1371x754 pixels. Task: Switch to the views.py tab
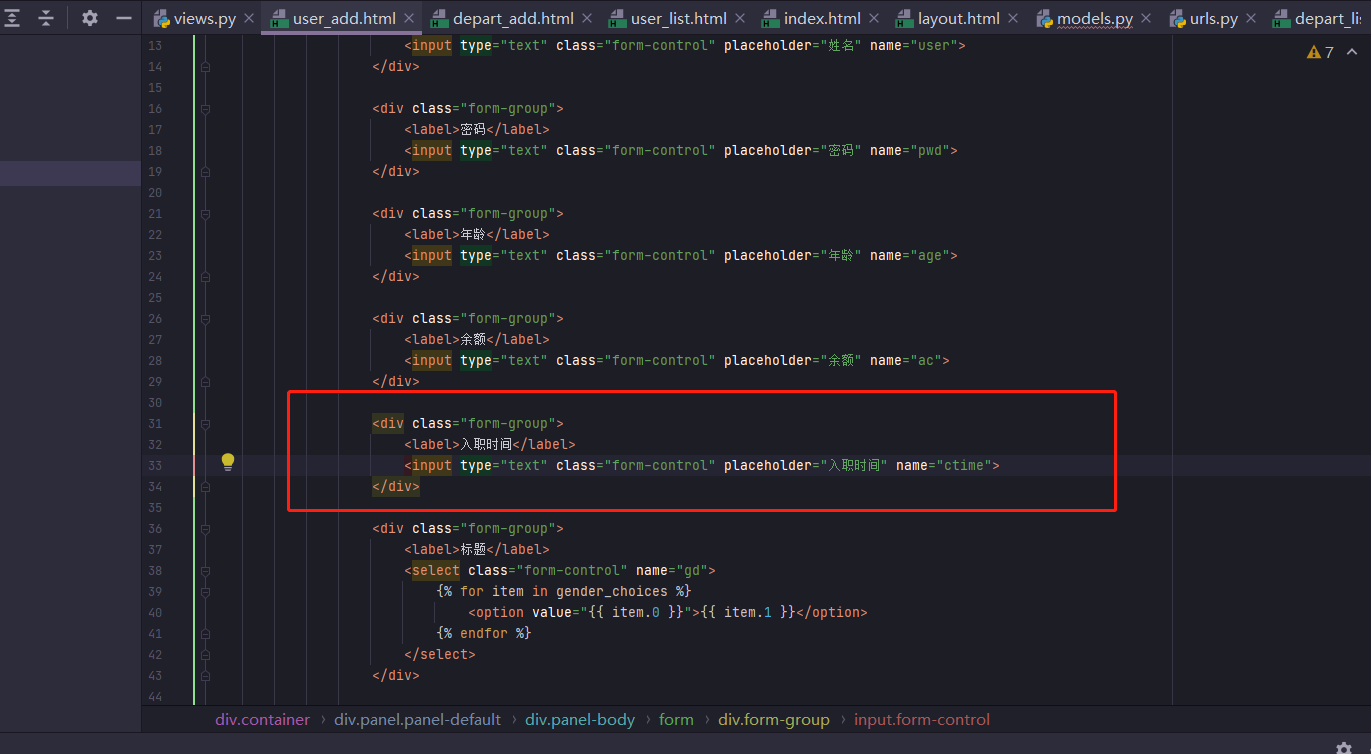[205, 18]
